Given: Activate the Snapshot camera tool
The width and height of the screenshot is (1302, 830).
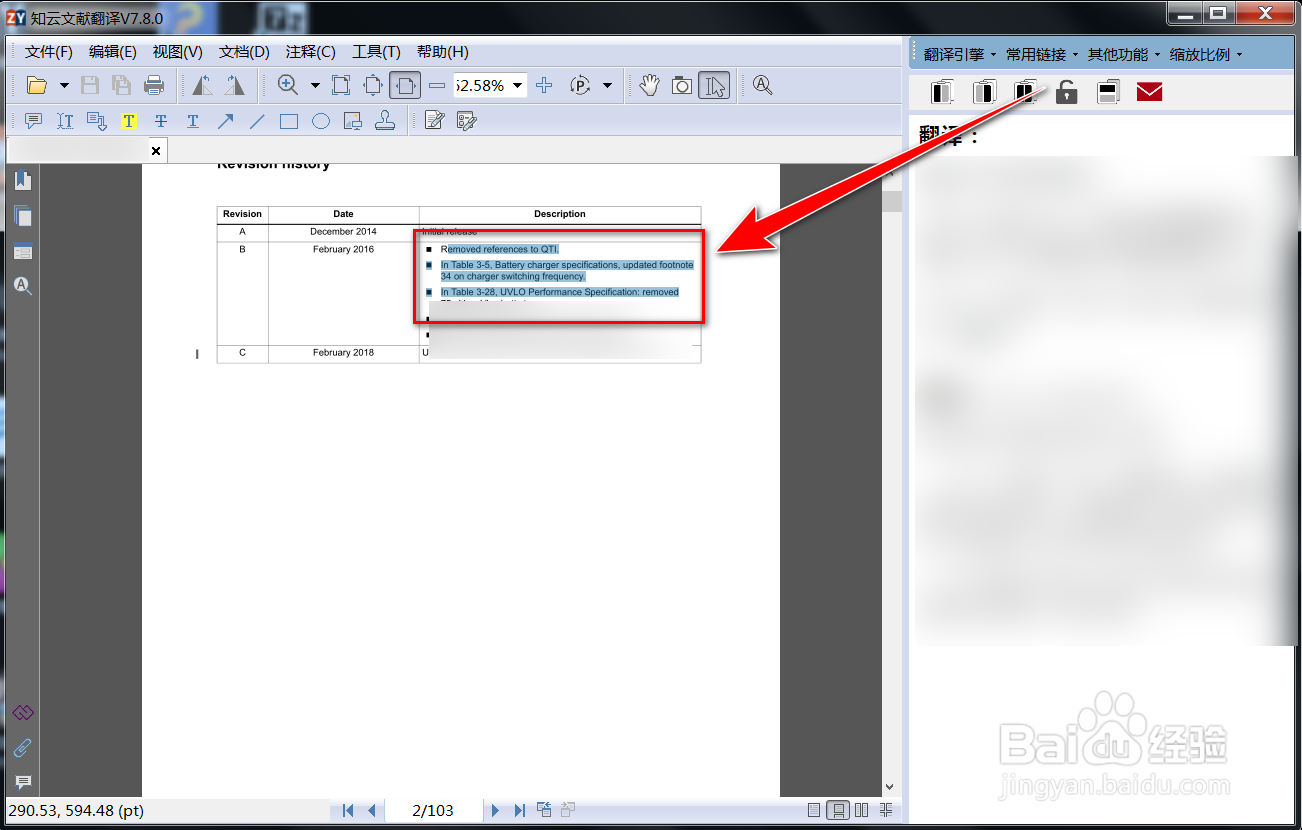Looking at the screenshot, I should (682, 85).
